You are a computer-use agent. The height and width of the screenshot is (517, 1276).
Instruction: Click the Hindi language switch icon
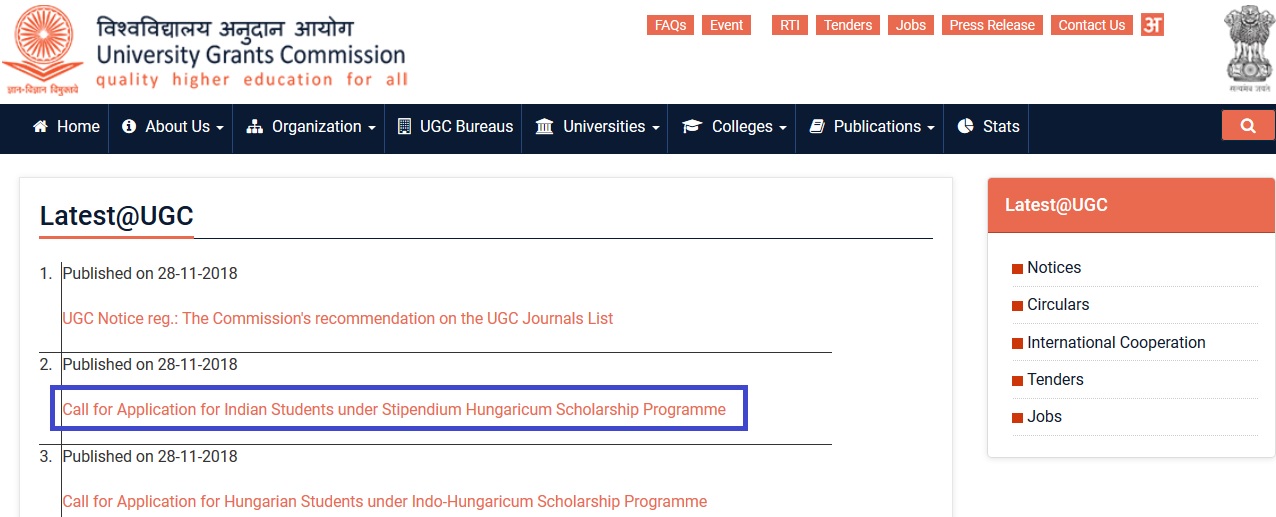(x=1153, y=25)
